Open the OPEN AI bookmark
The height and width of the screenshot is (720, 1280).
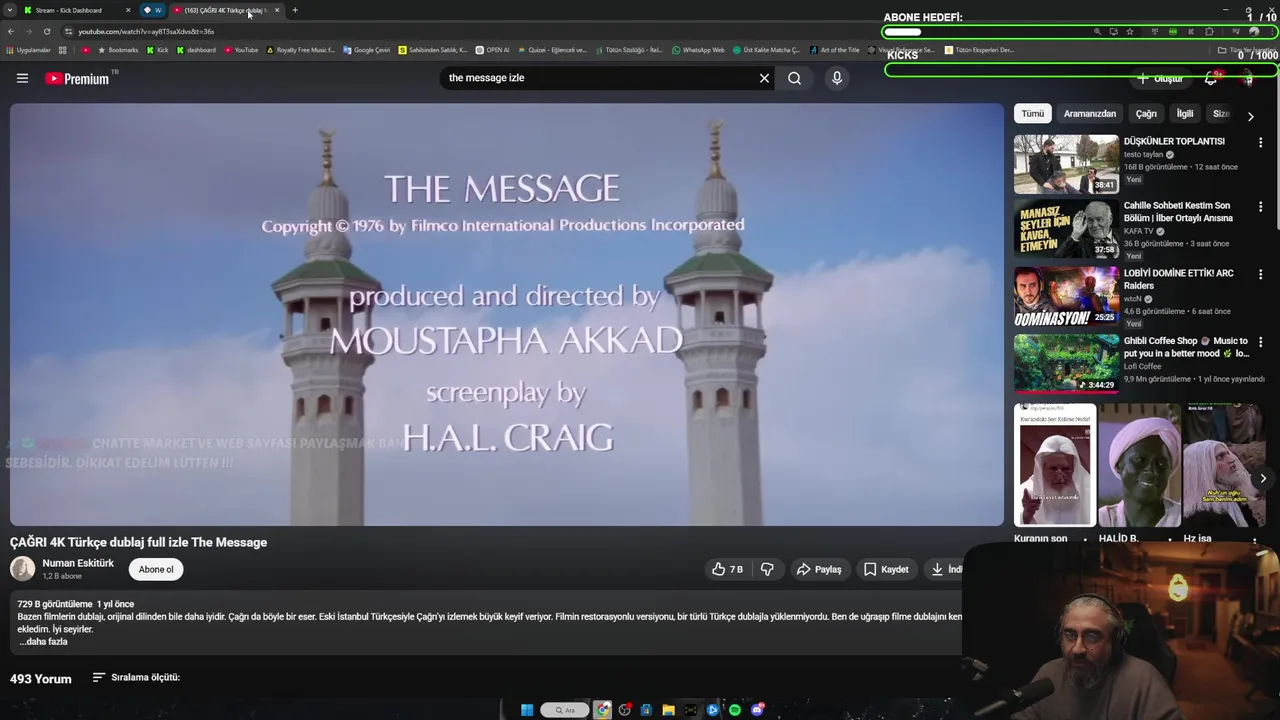coord(492,50)
